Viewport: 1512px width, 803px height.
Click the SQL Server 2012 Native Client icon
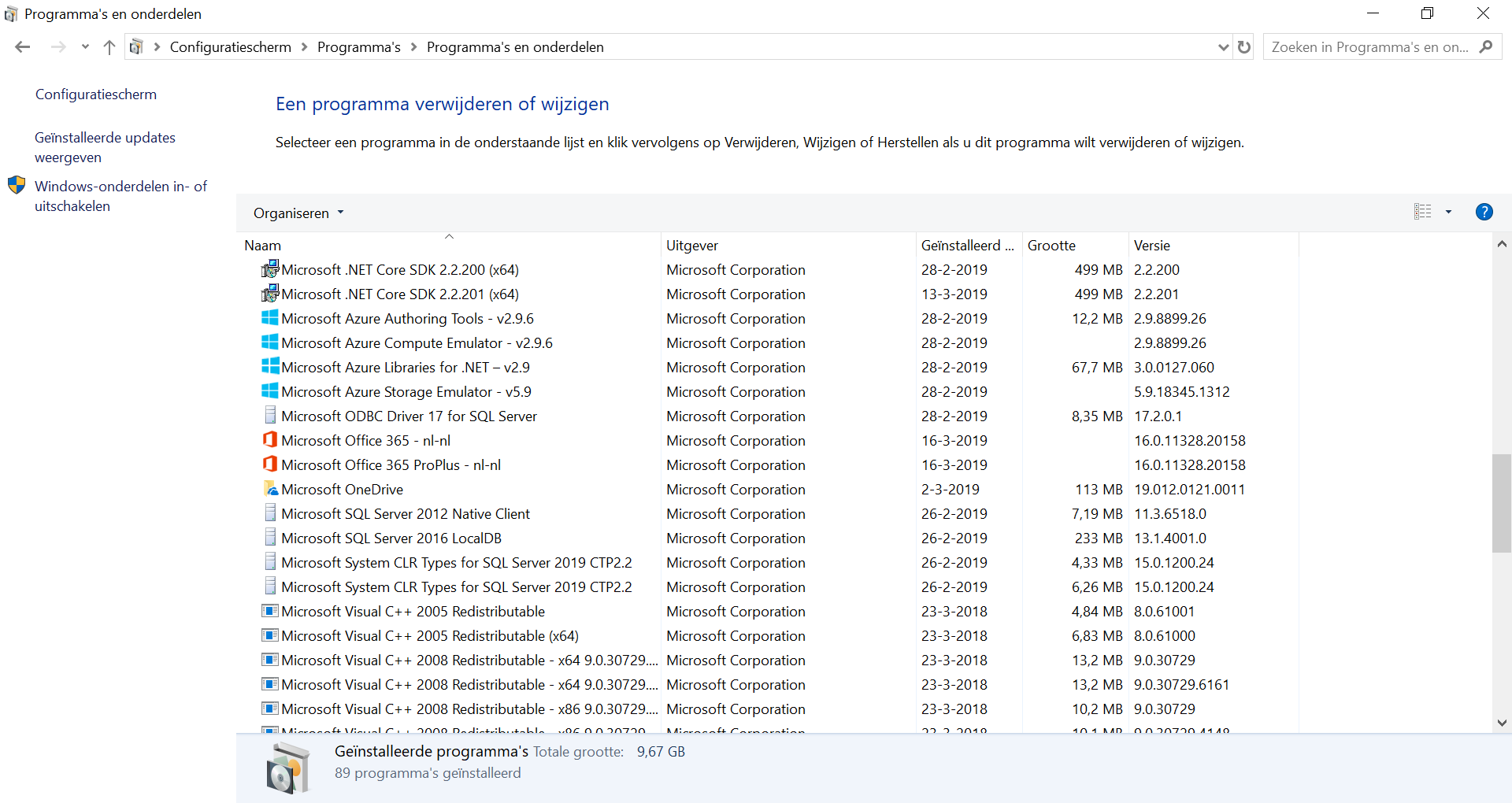(270, 513)
